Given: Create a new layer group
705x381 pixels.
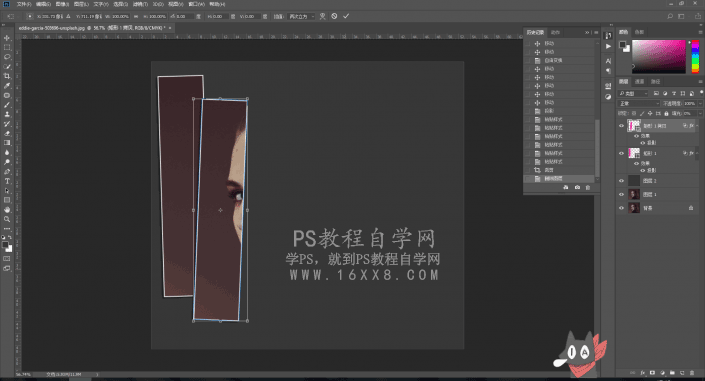Looking at the screenshot, I should tap(672, 373).
